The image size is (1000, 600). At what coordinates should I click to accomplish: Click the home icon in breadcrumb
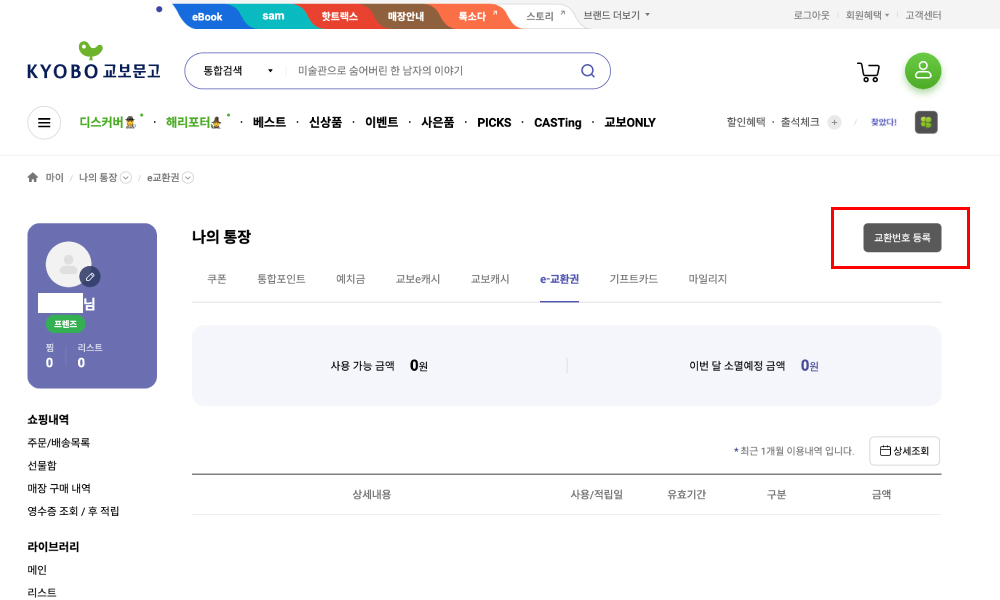point(33,177)
